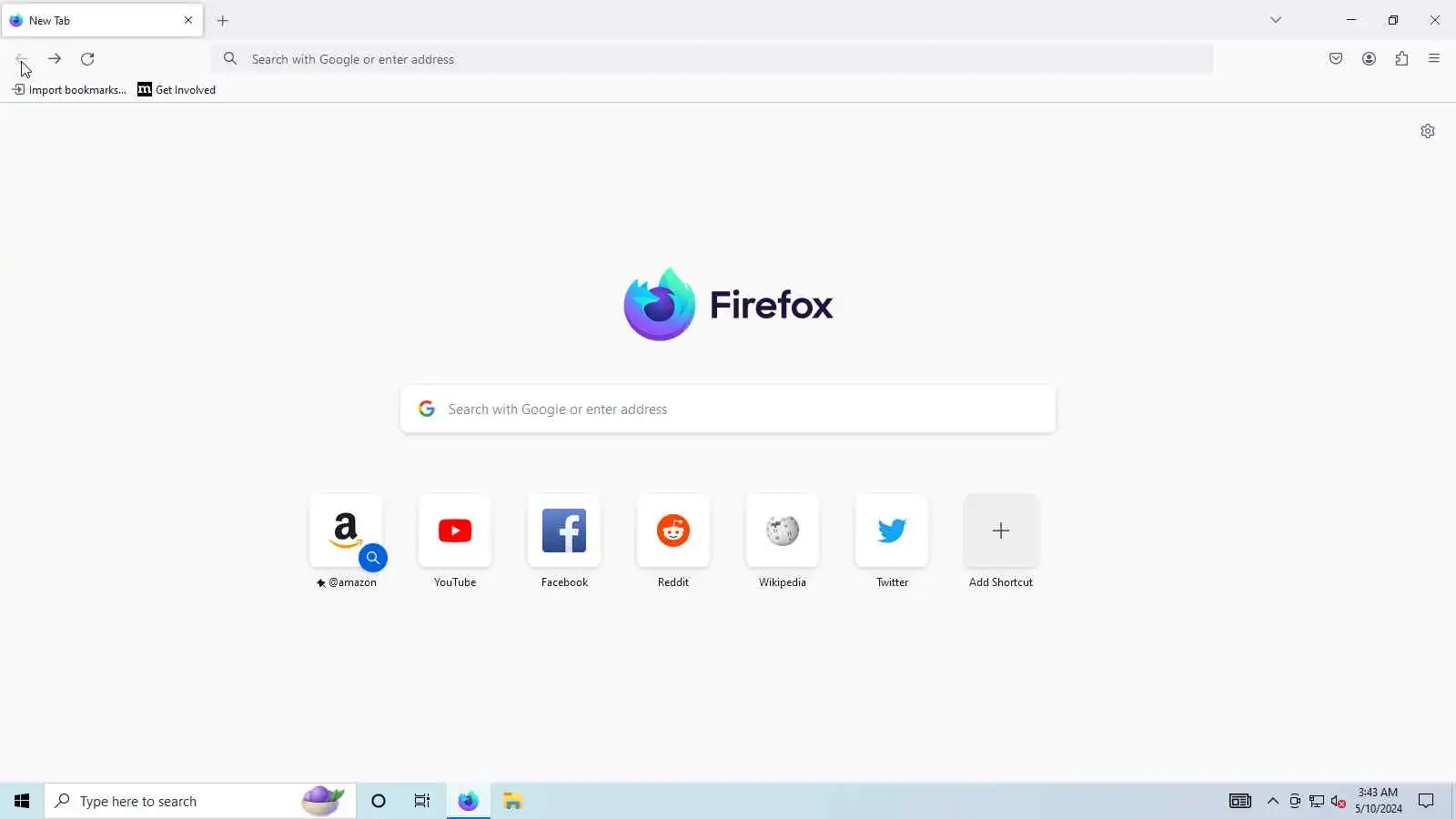
Task: Open the Firefox application menu
Action: click(1434, 59)
